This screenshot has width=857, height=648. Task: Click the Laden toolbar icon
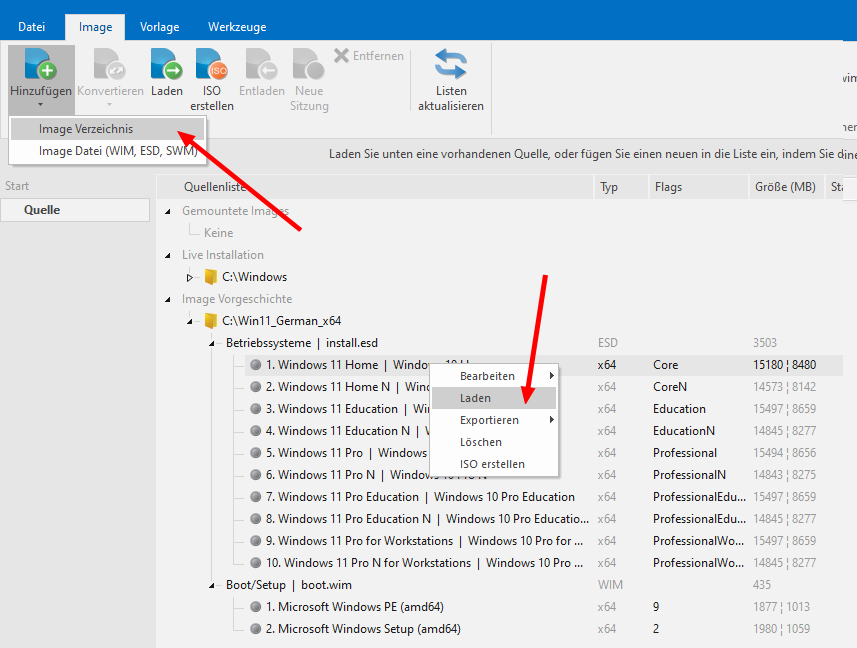[x=167, y=63]
